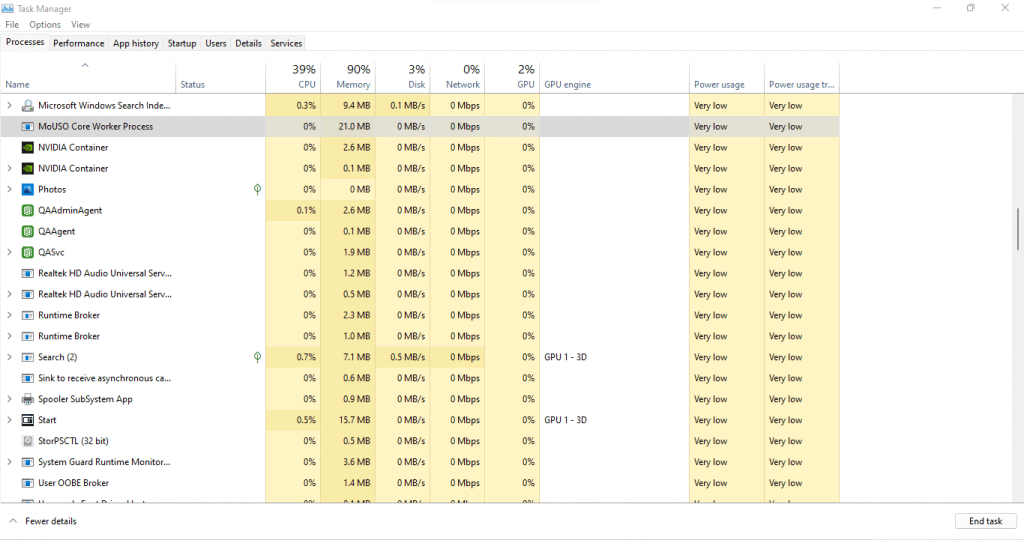The image size is (1024, 540).
Task: Click the Microsoft Windows Search Indexer icon
Action: [x=28, y=105]
